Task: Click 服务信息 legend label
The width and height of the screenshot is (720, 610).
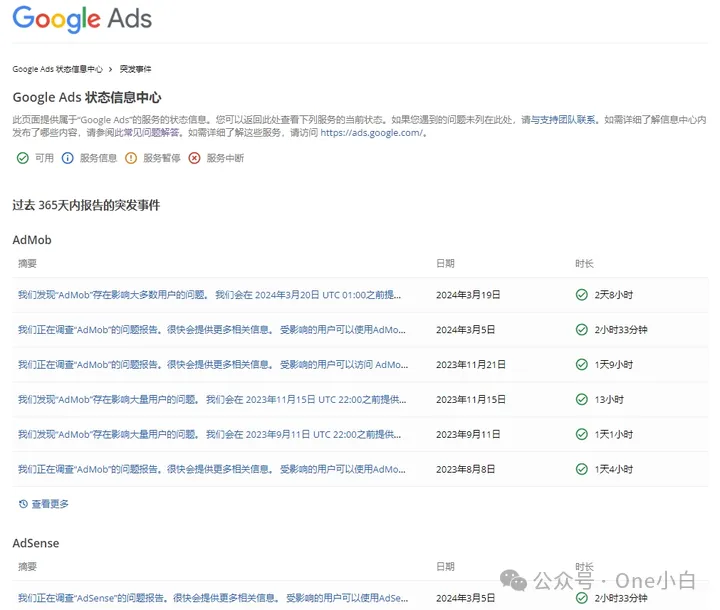Action: tap(98, 158)
